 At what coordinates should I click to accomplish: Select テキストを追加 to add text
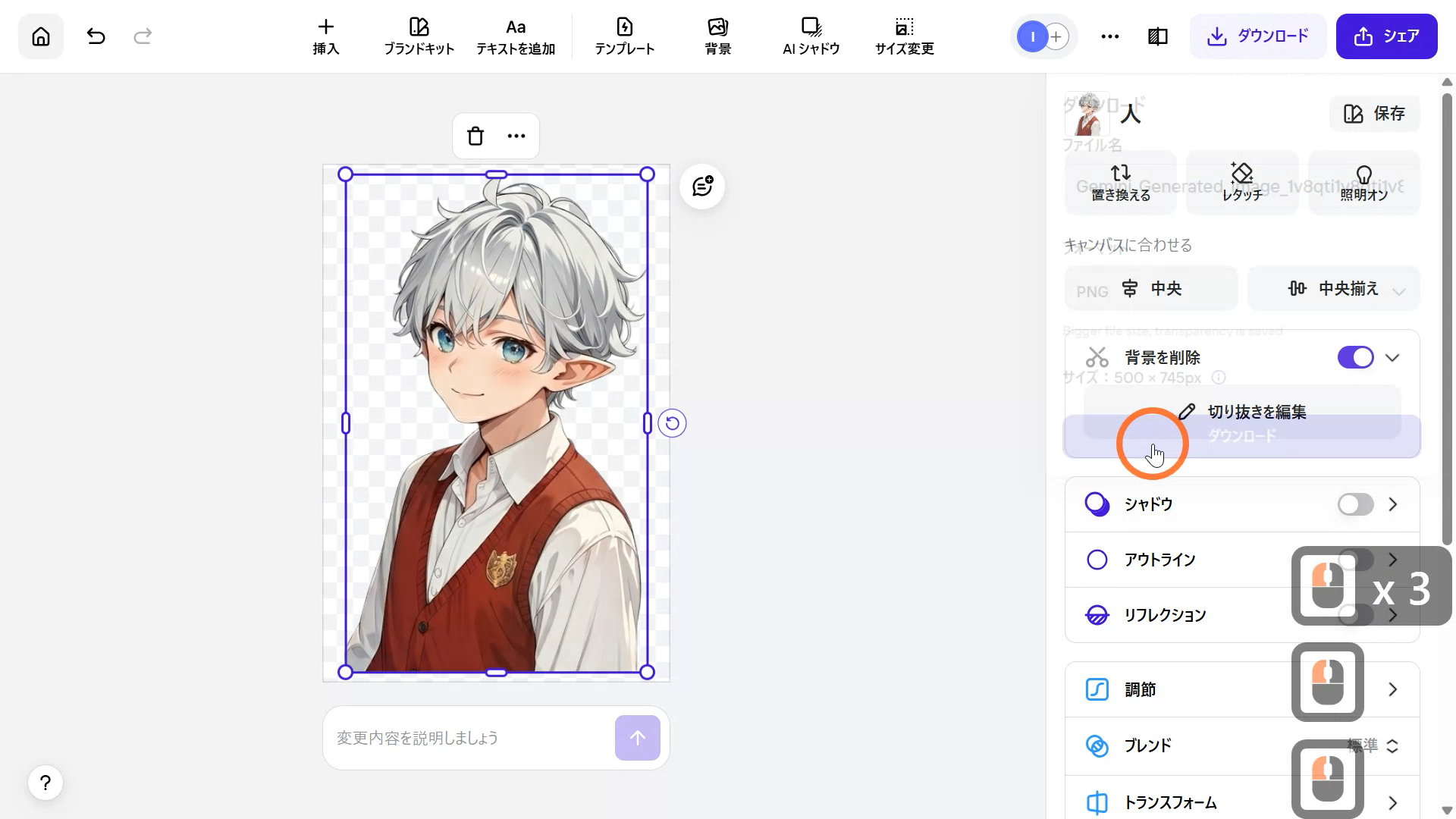(516, 36)
